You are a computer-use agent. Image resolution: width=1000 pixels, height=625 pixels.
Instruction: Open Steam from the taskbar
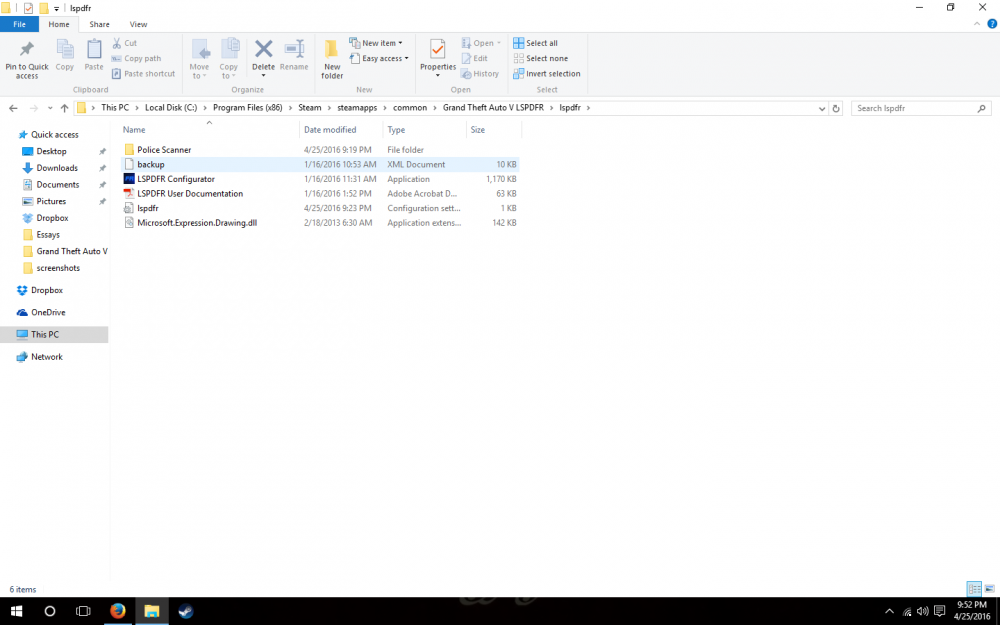click(x=186, y=611)
